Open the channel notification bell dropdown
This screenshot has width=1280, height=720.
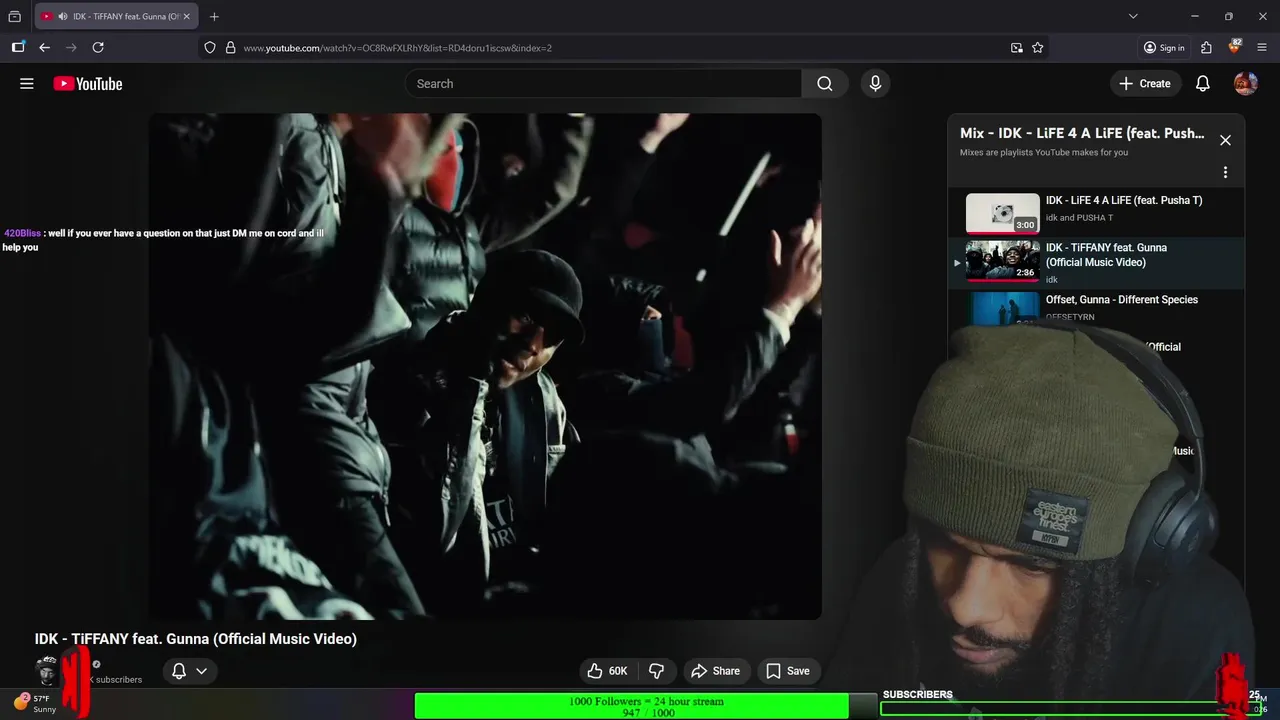coord(190,671)
